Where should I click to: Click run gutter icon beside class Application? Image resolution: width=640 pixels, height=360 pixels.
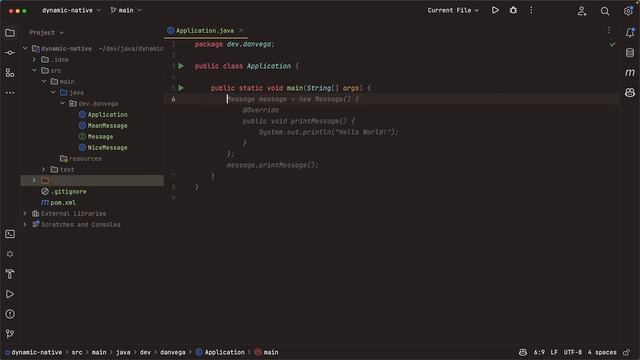pos(181,66)
